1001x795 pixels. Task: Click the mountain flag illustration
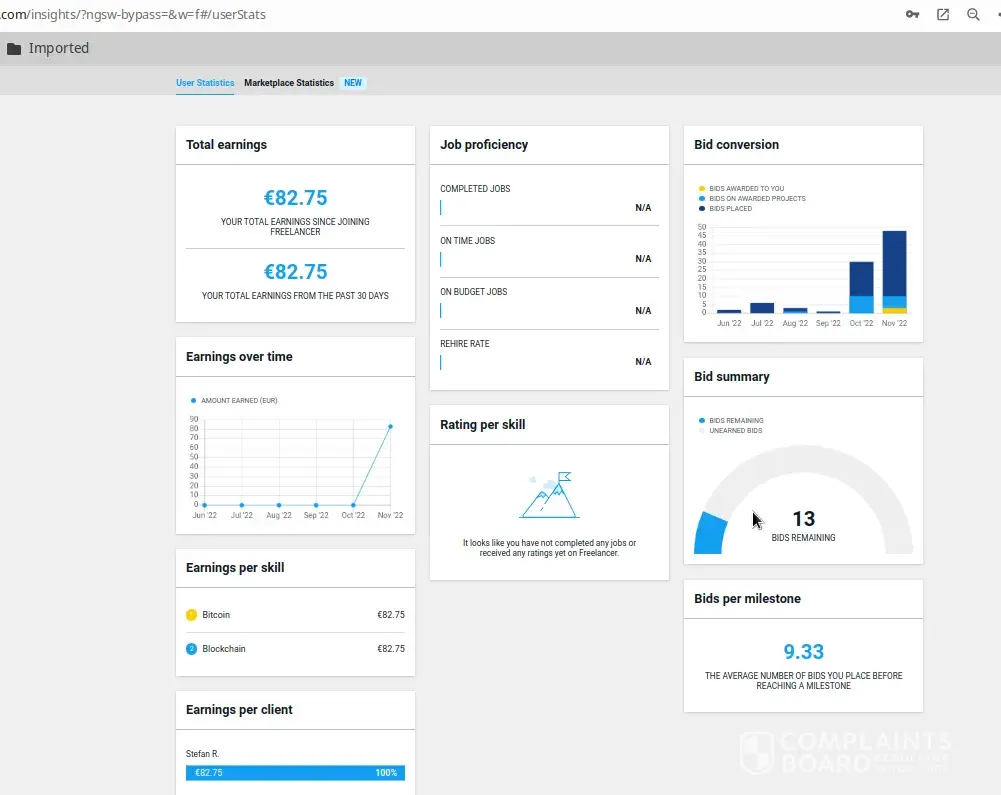(549, 496)
